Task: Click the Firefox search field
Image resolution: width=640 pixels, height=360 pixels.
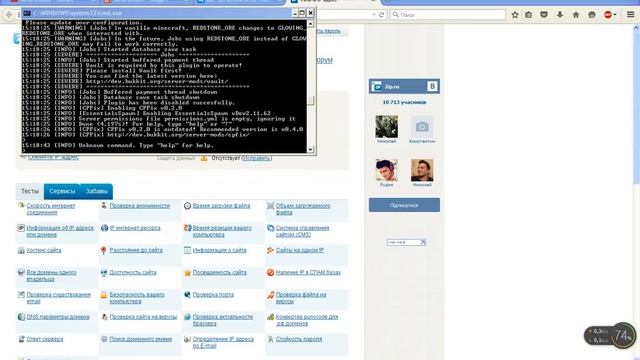Action: (448, 15)
